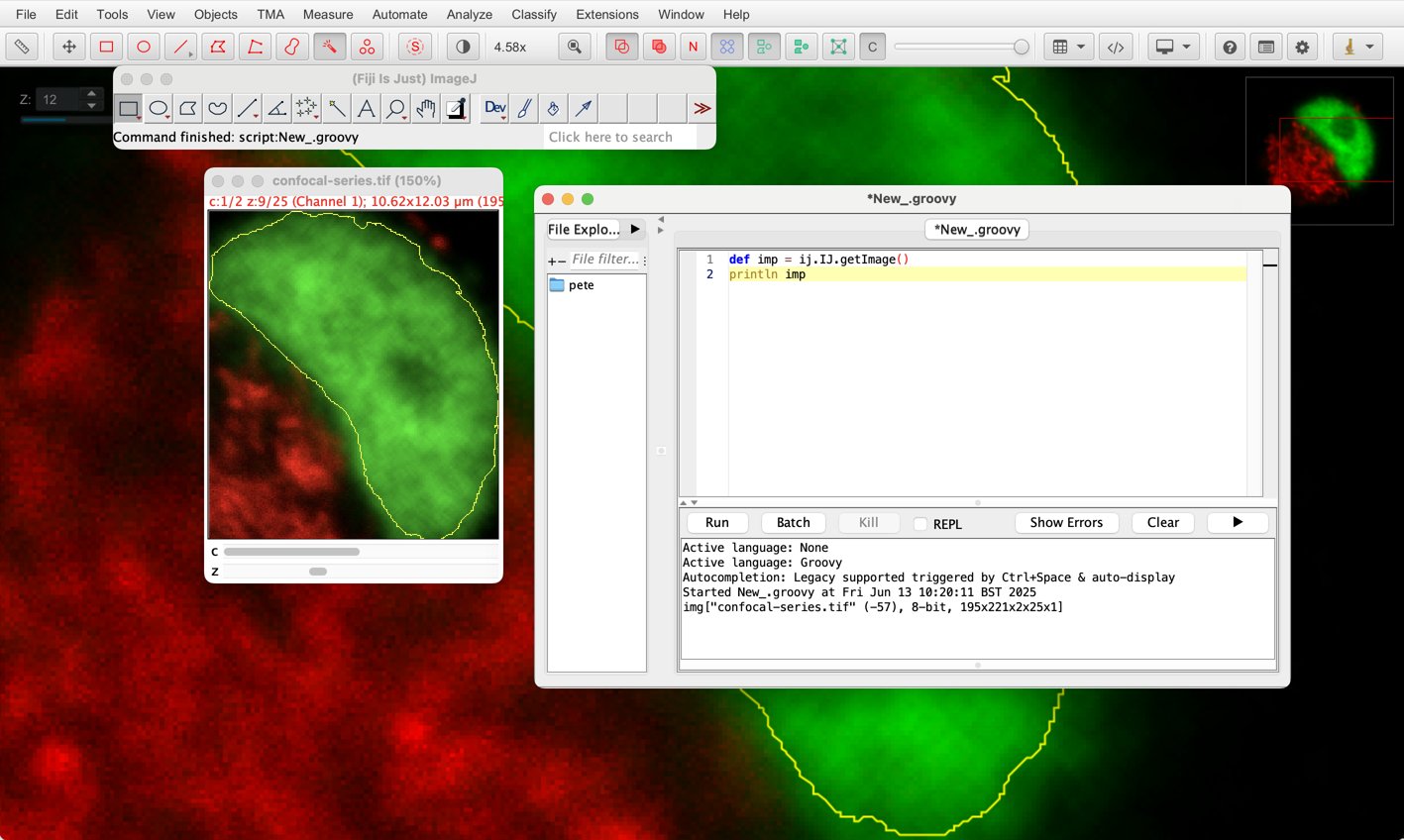Enable the REPL checkbox
The image size is (1404, 840).
pyautogui.click(x=920, y=524)
